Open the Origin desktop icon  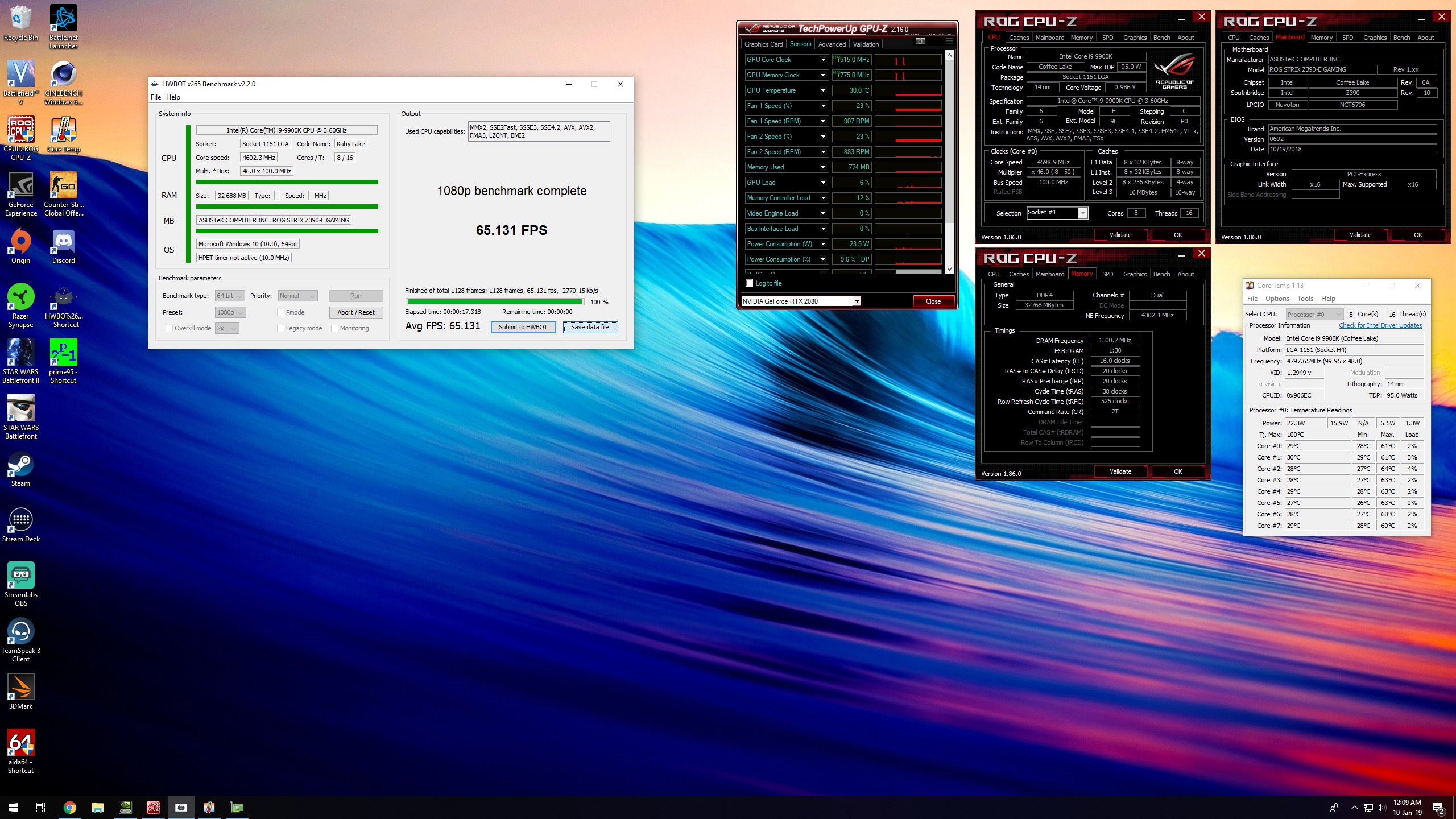[21, 246]
